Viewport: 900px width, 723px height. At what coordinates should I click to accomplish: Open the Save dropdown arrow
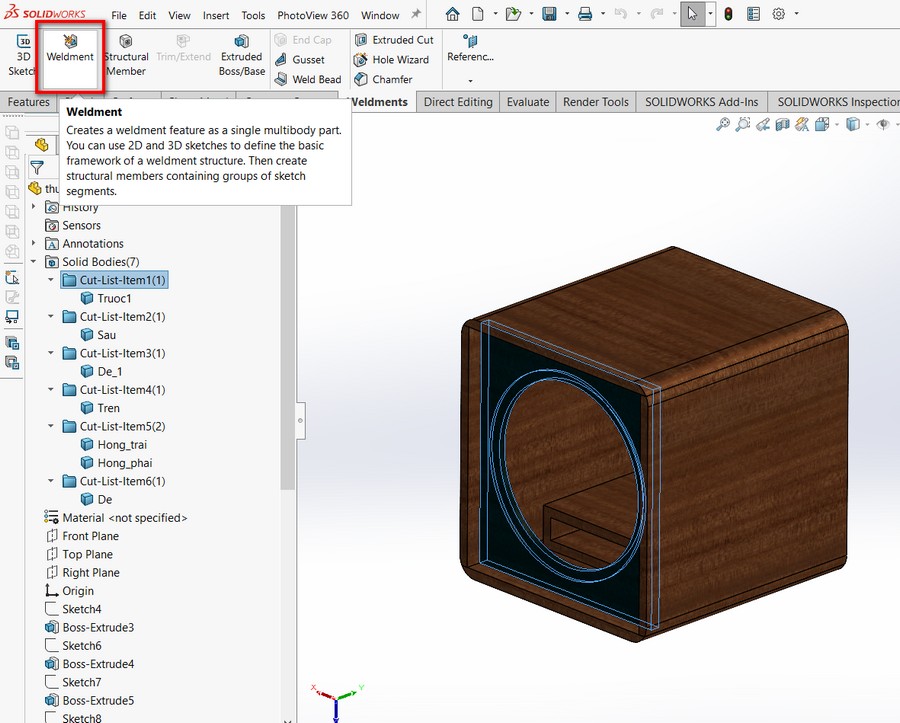click(567, 14)
